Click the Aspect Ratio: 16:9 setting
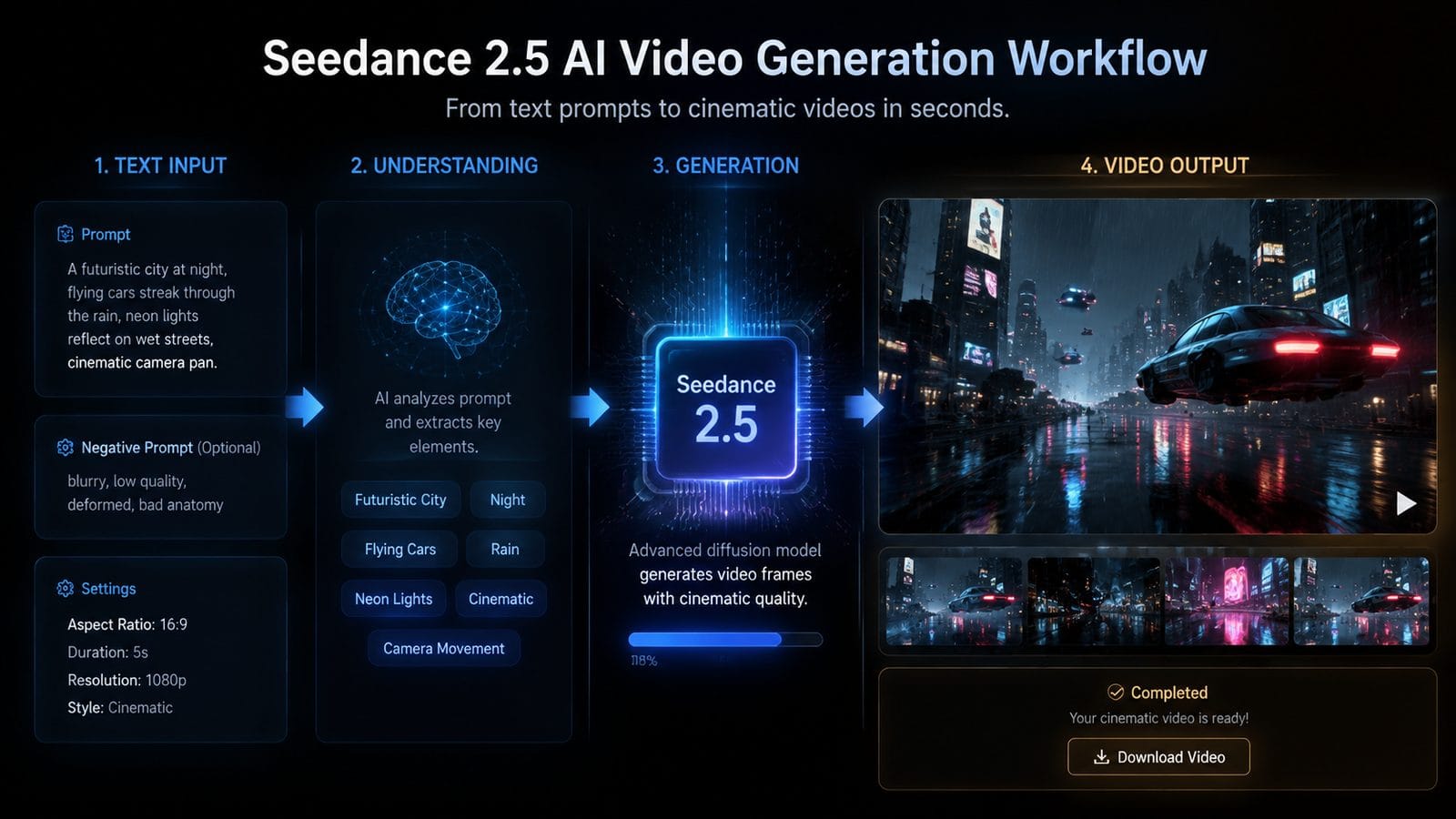The image size is (1456, 819). click(x=127, y=624)
